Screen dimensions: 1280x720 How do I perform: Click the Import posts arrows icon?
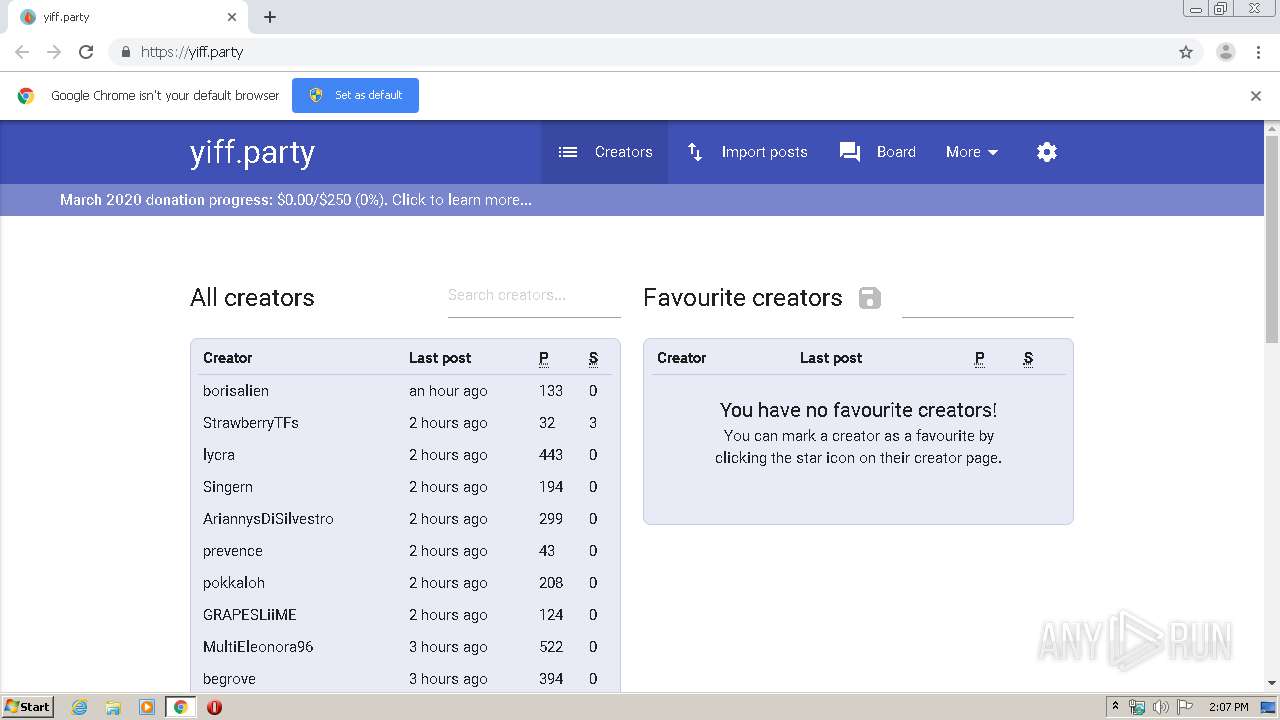point(695,152)
